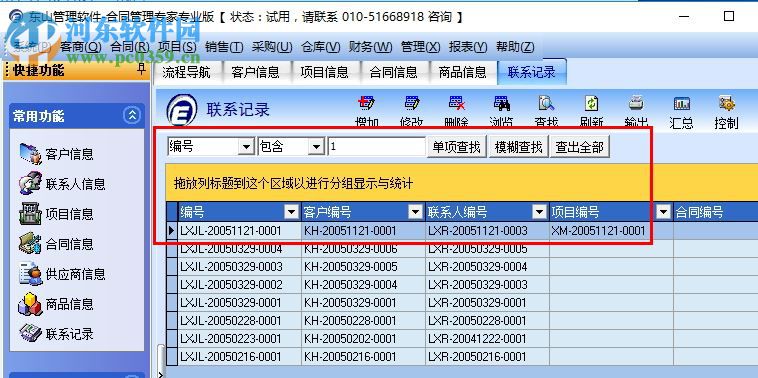758x378 pixels.
Task: Click the 刷新 (refresh) toolbar icon
Action: coord(592,103)
